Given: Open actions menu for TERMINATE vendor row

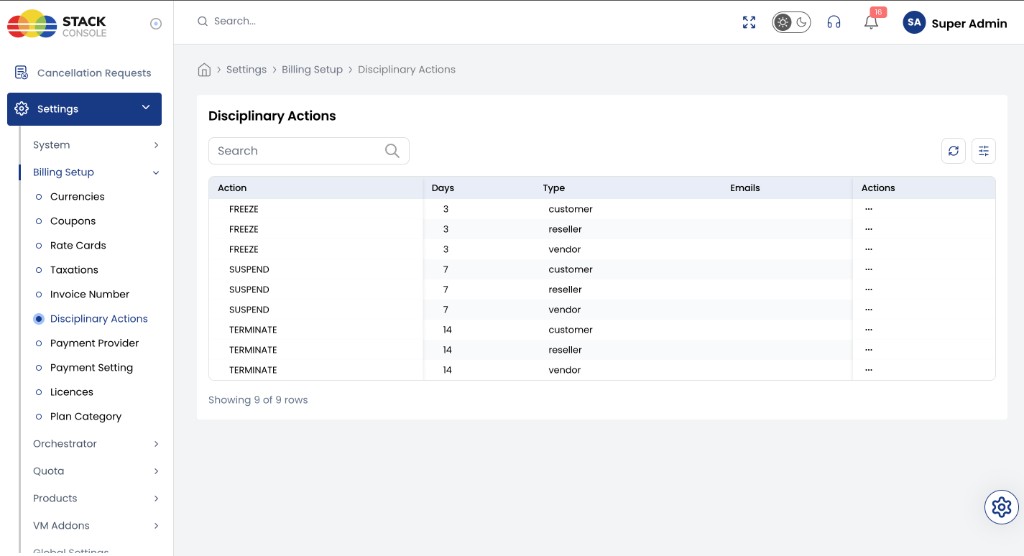Looking at the screenshot, I should tap(869, 370).
